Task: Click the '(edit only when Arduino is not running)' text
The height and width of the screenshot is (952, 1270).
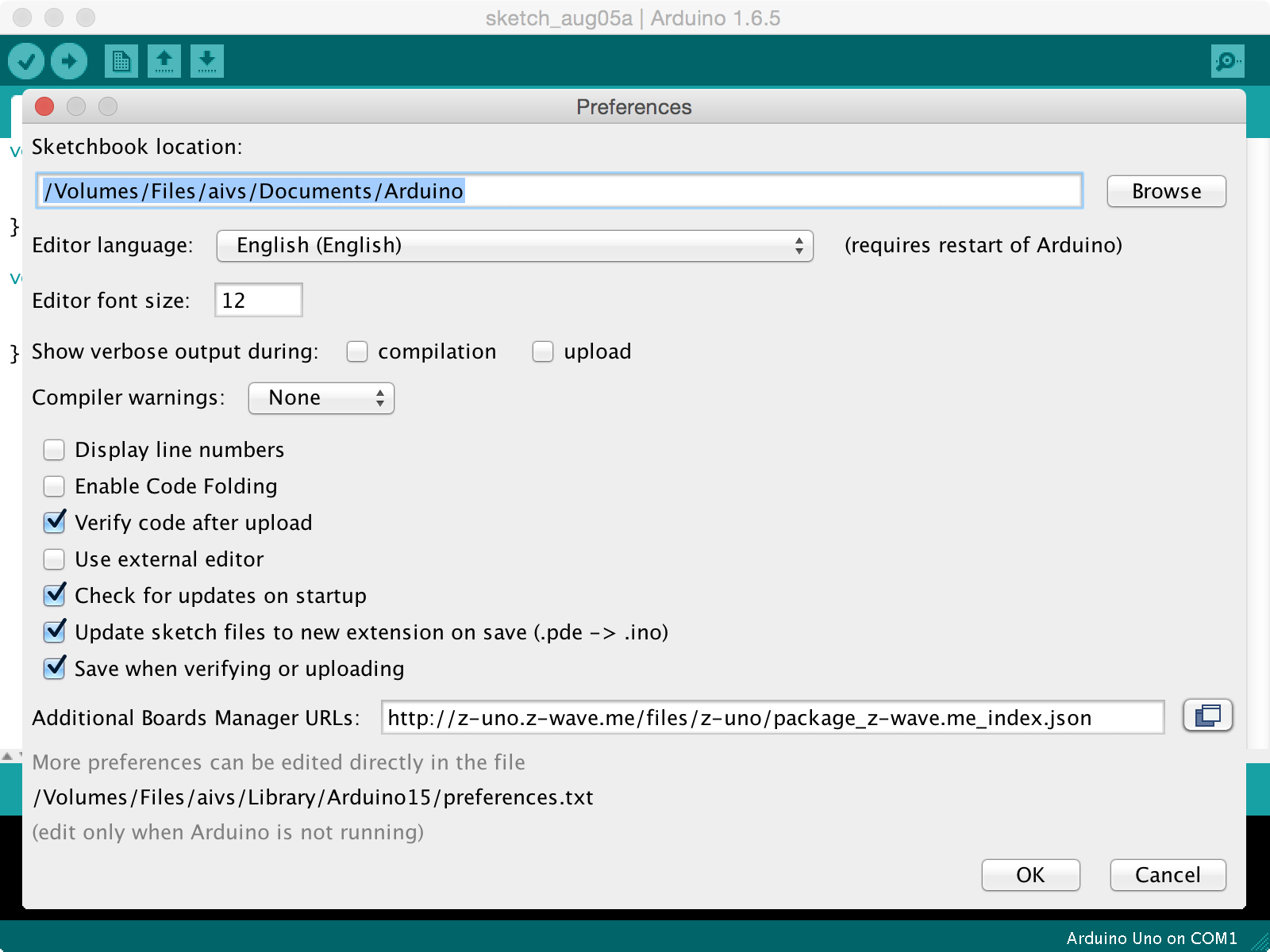Action: [228, 832]
